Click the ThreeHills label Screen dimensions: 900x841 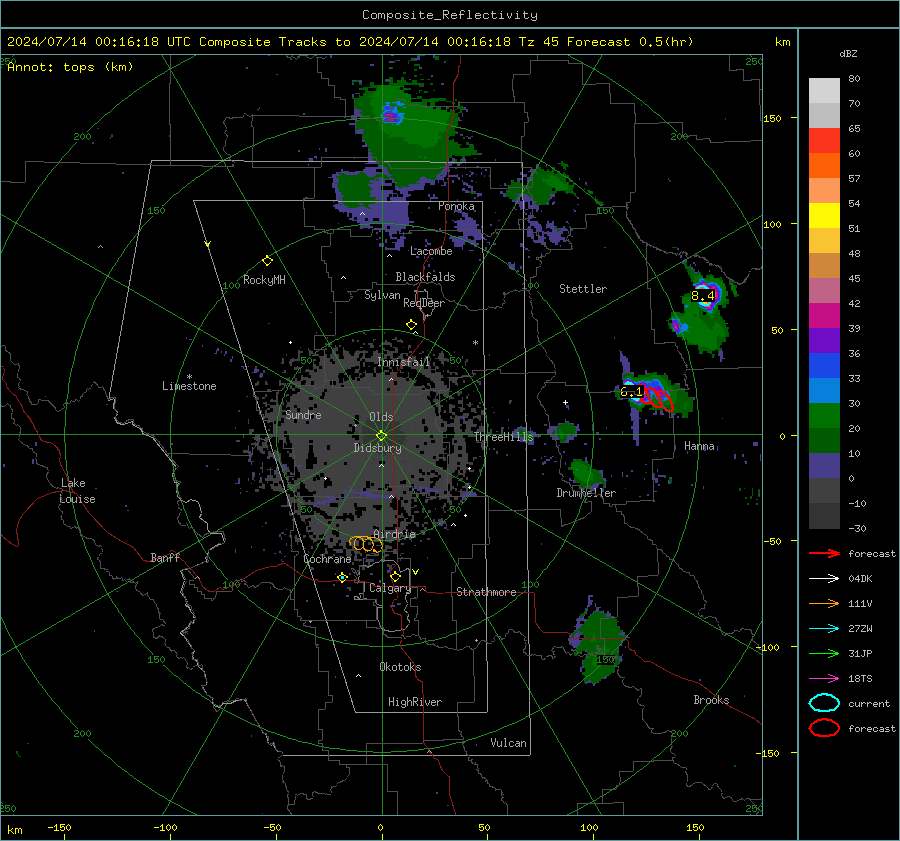[x=503, y=437]
